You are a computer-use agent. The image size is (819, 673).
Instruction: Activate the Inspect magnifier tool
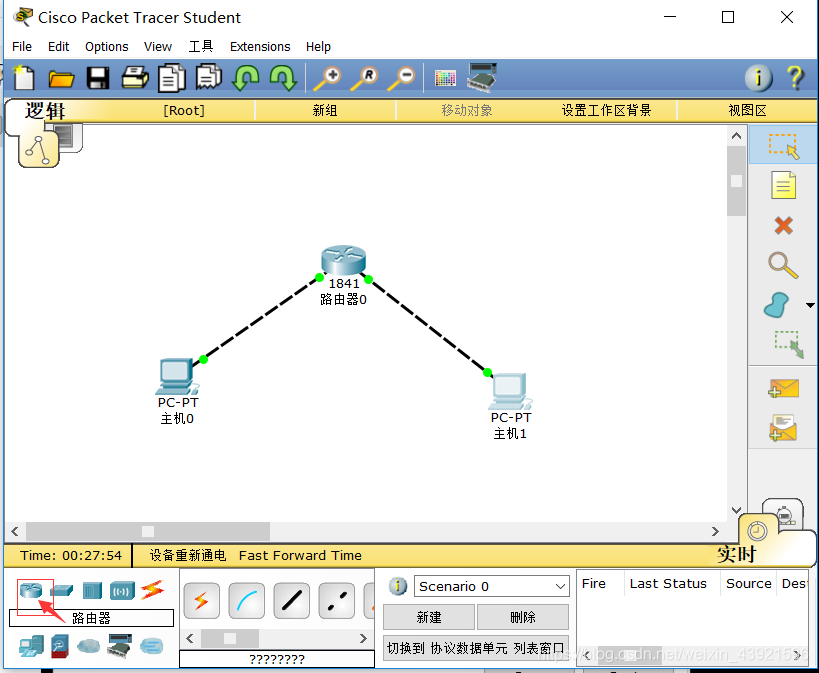coord(783,265)
